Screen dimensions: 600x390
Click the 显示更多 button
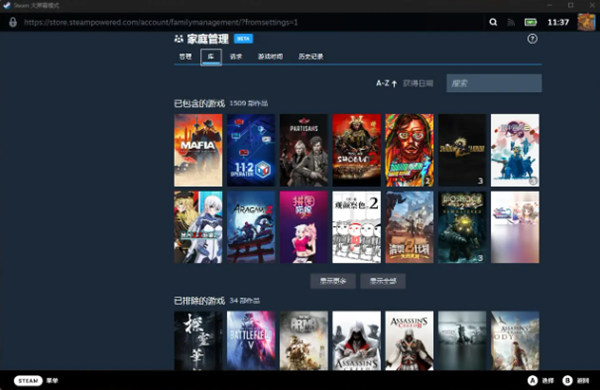[x=333, y=281]
